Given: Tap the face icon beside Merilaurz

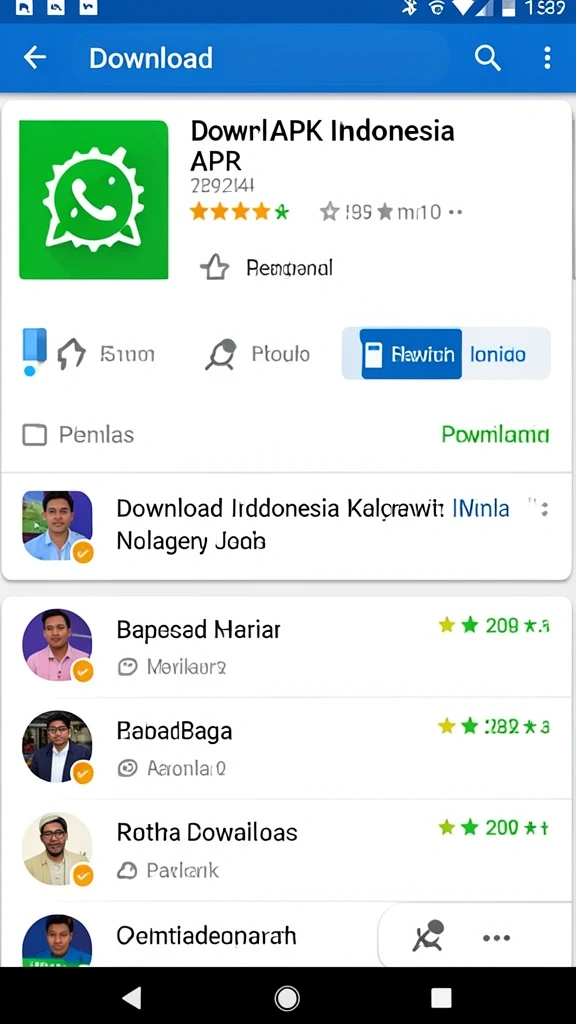Looking at the screenshot, I should (127, 667).
